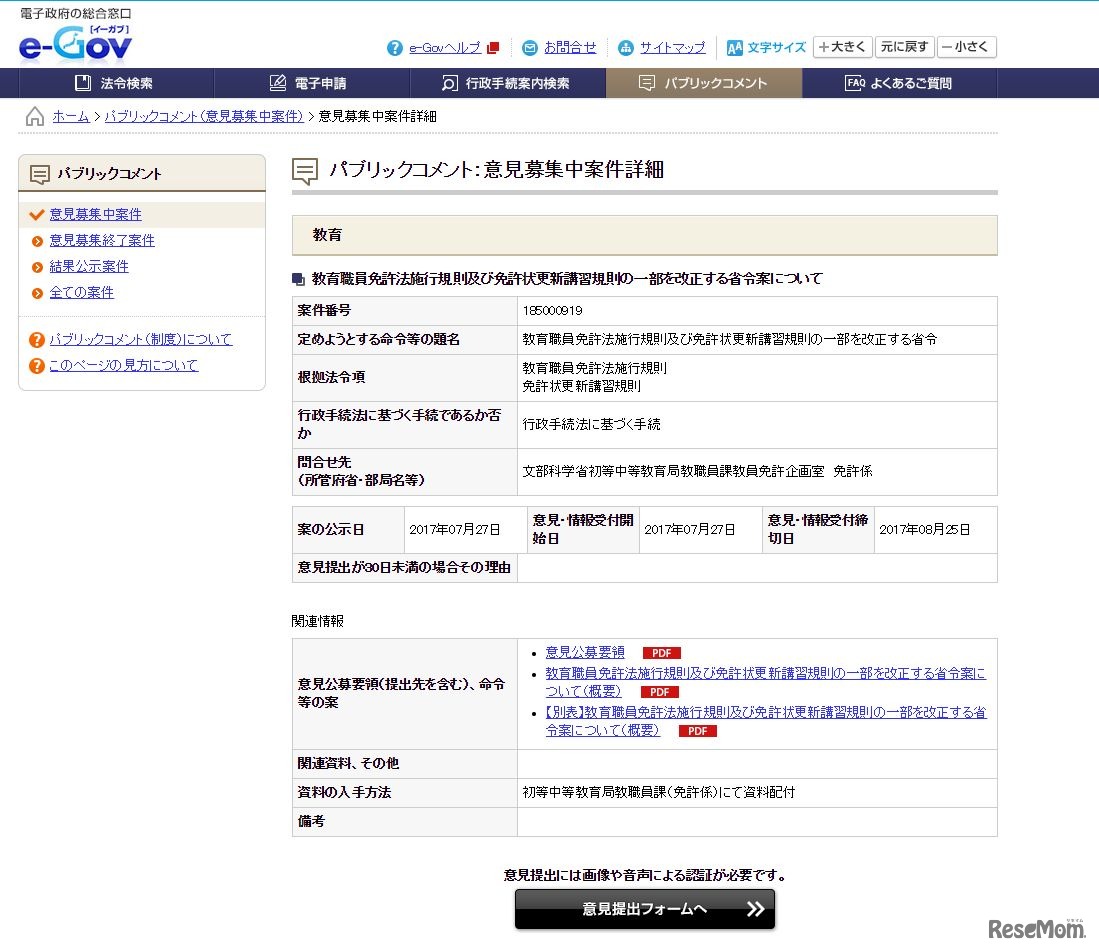Viewport: 1099px width, 952px height.
Task: Click the e-Govヘルプ question mark icon
Action: [x=395, y=48]
